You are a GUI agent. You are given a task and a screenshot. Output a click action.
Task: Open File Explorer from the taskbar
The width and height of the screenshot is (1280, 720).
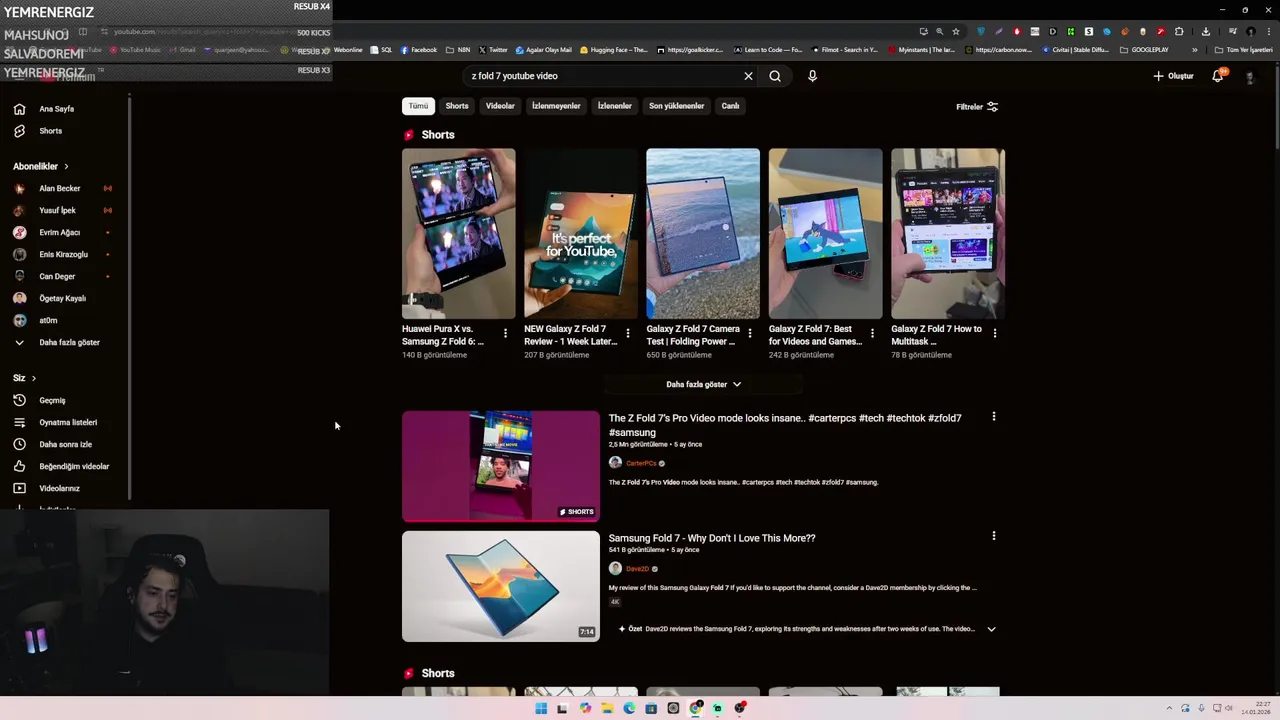(607, 708)
